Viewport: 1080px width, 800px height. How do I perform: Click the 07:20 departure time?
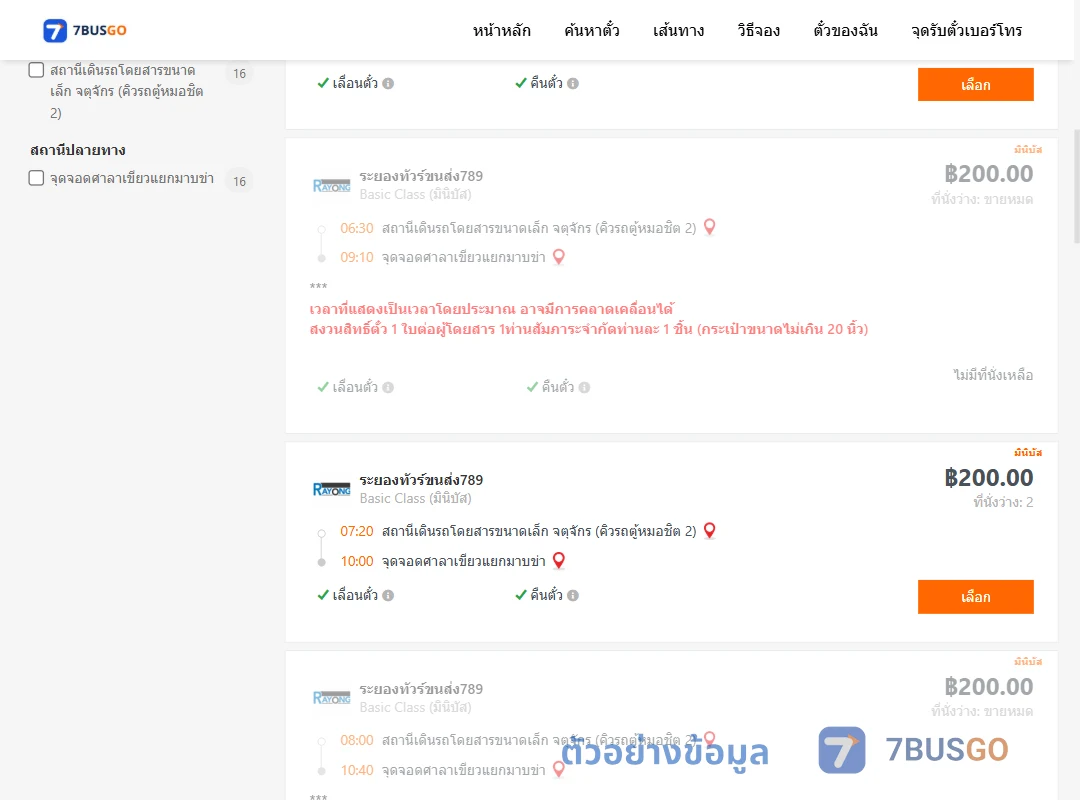pos(357,531)
